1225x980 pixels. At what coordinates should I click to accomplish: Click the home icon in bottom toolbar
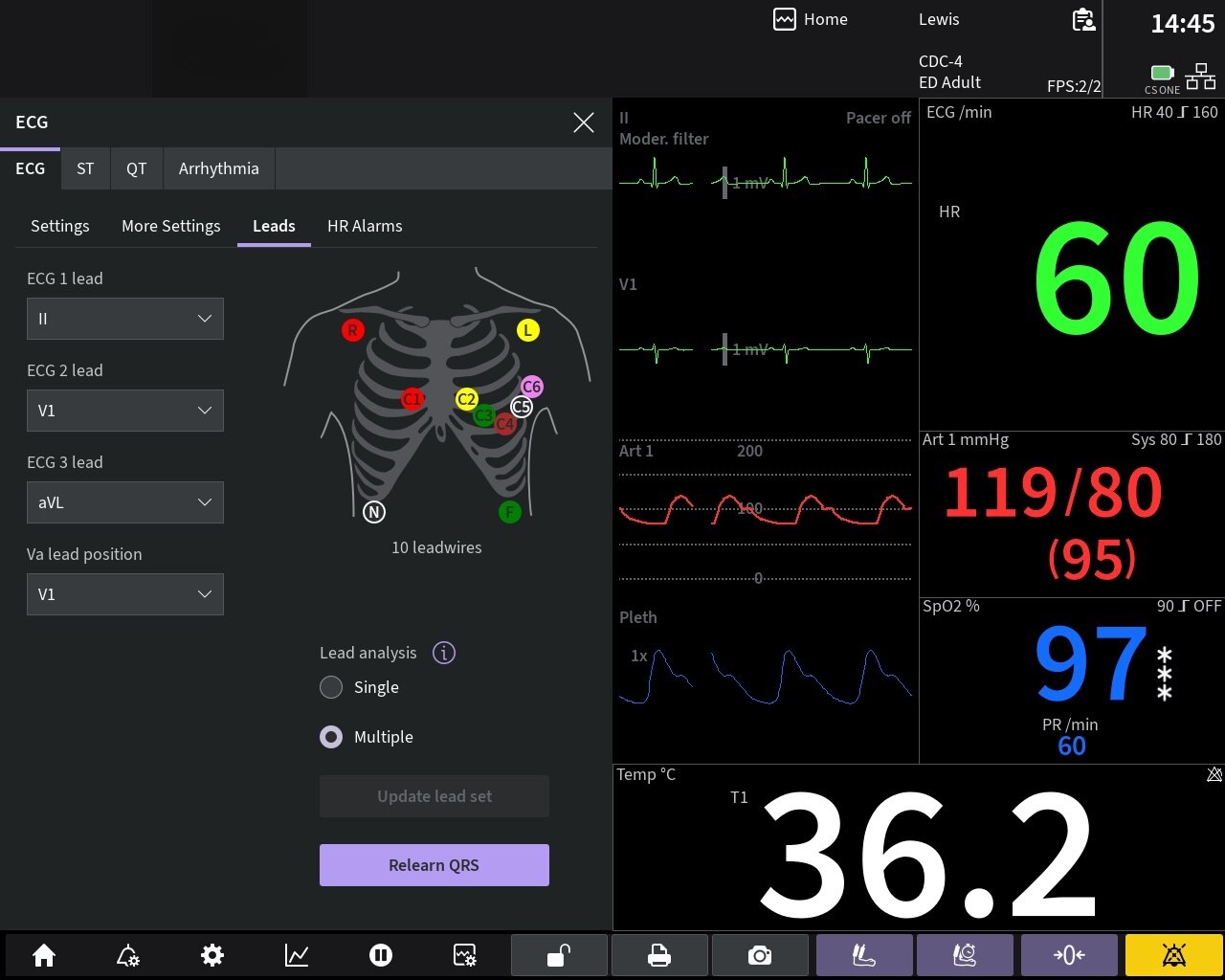coord(44,955)
